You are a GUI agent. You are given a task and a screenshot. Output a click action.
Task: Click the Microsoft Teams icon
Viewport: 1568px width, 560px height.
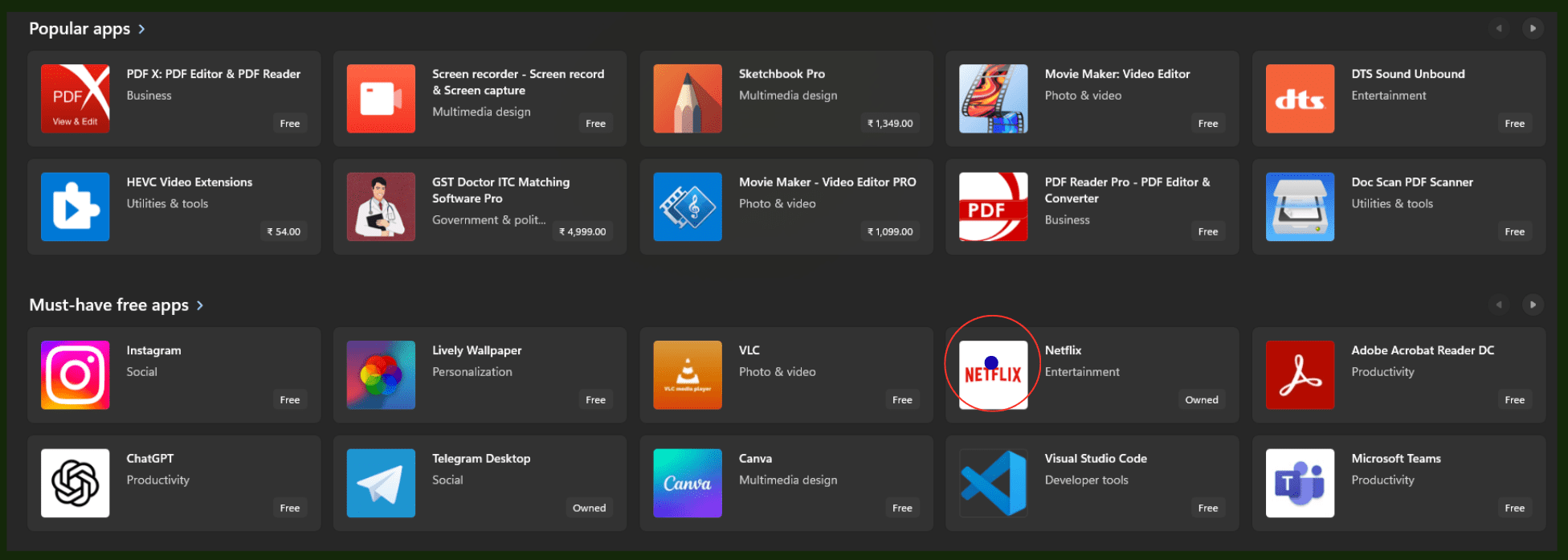point(1300,483)
